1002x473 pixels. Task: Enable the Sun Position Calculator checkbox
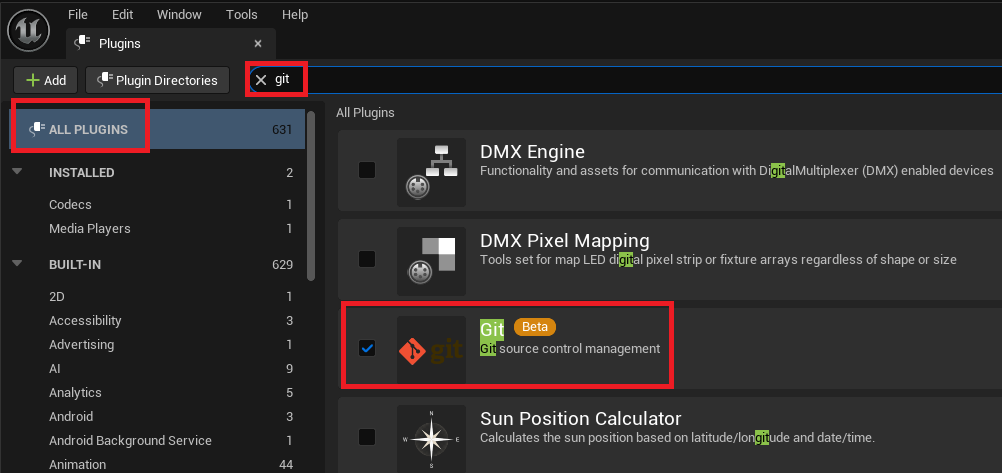[367, 437]
